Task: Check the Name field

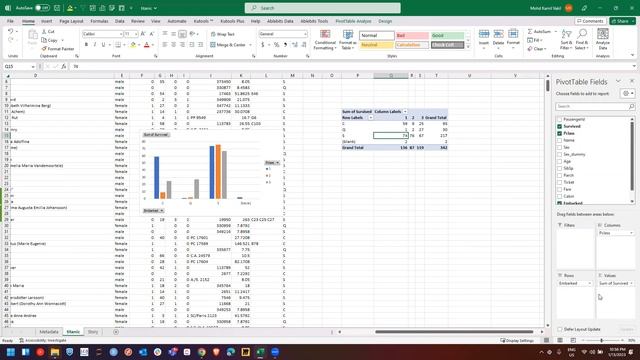Action: 560,140
